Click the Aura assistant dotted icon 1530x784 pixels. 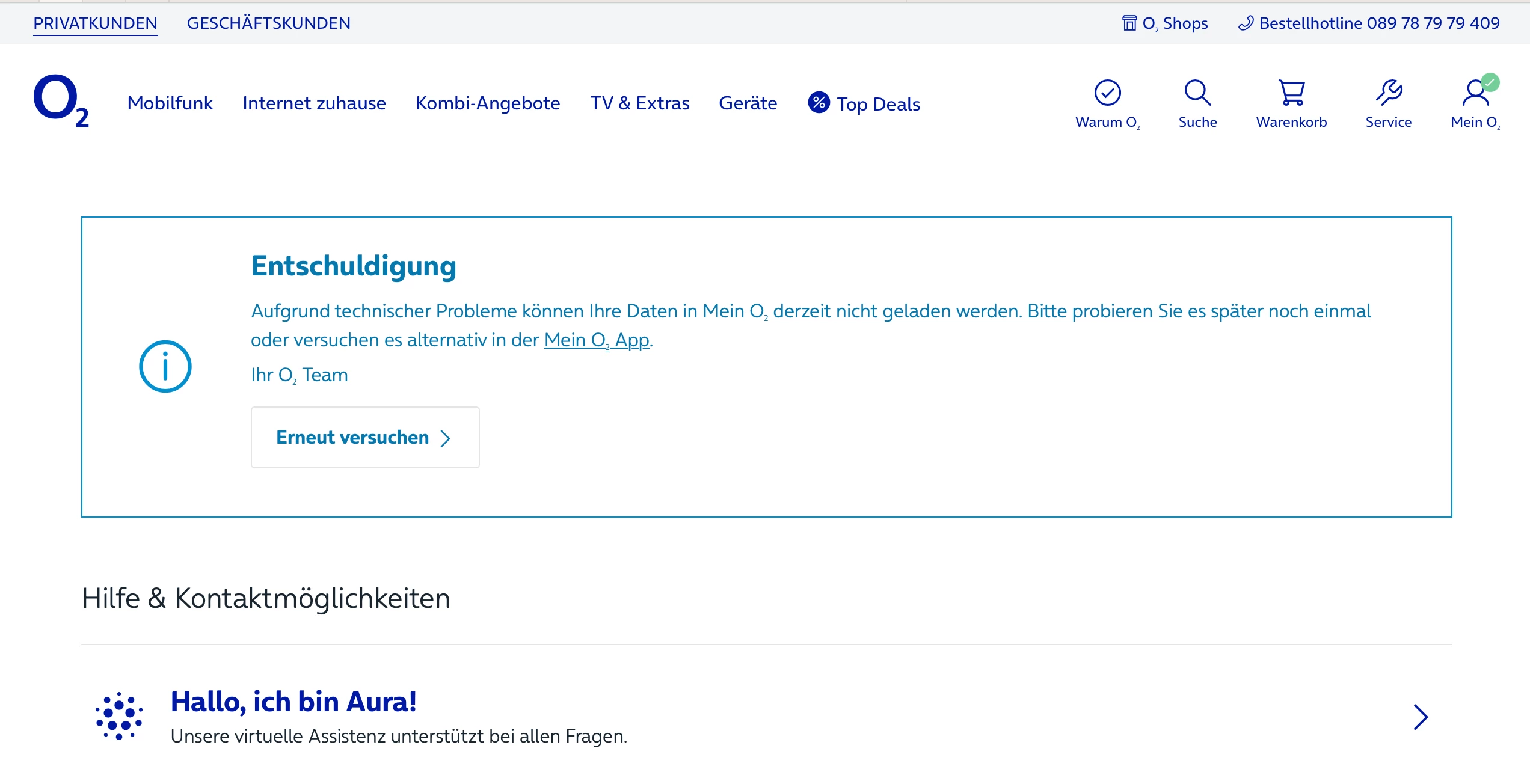119,716
